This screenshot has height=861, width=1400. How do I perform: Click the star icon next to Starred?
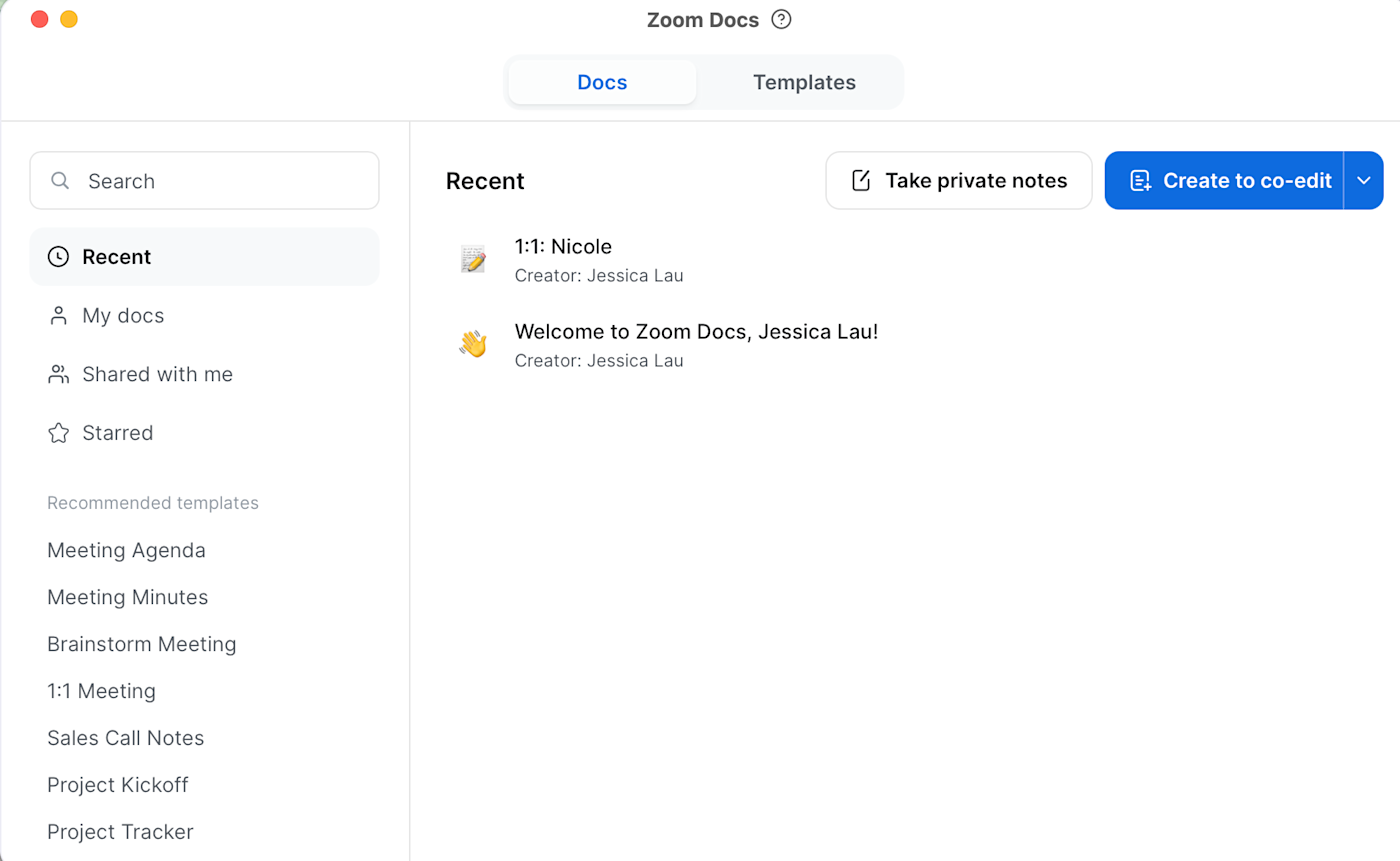point(59,433)
